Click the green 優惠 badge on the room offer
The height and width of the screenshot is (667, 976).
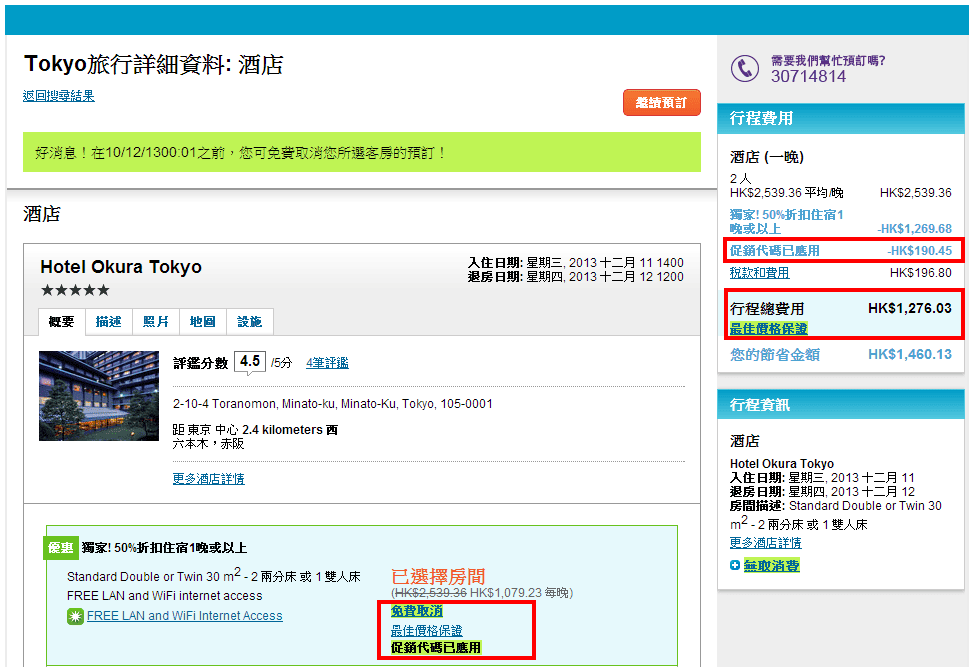[x=60, y=548]
